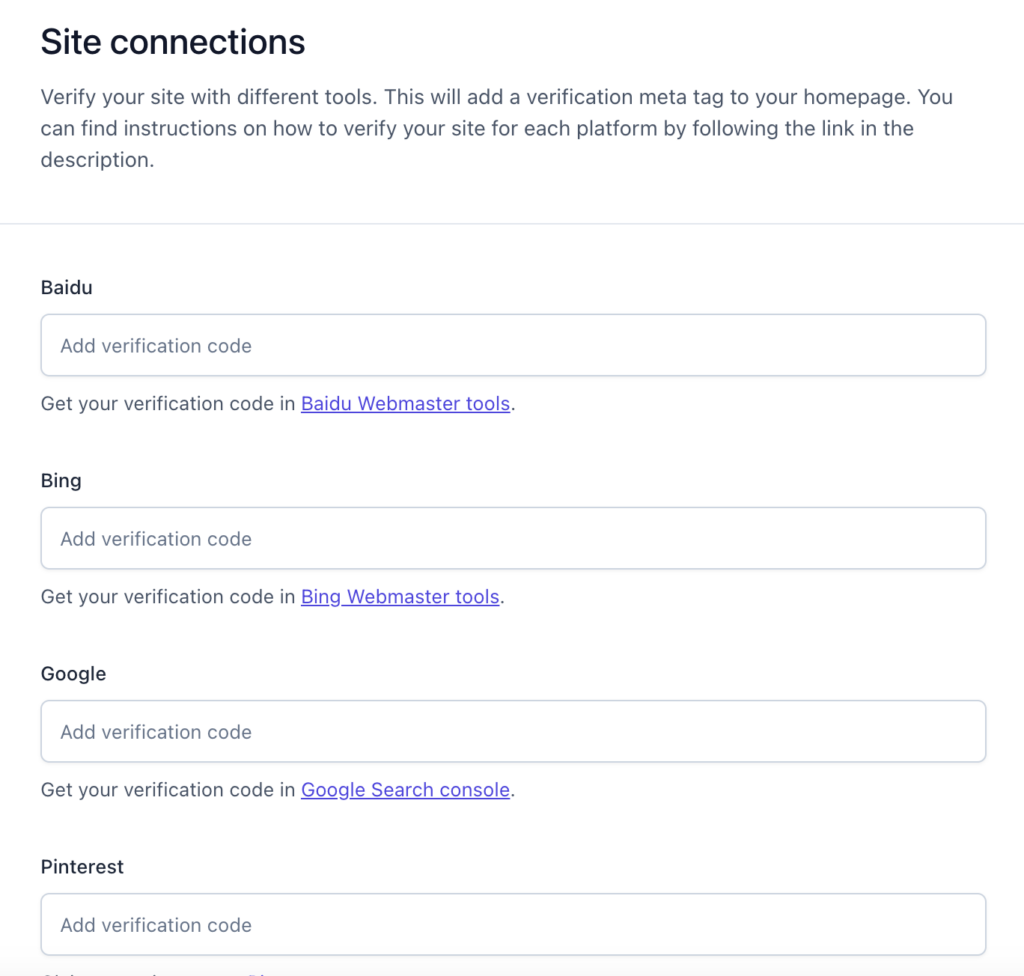Click the Baidu field label
Image resolution: width=1024 pixels, height=976 pixels.
pyautogui.click(x=67, y=287)
